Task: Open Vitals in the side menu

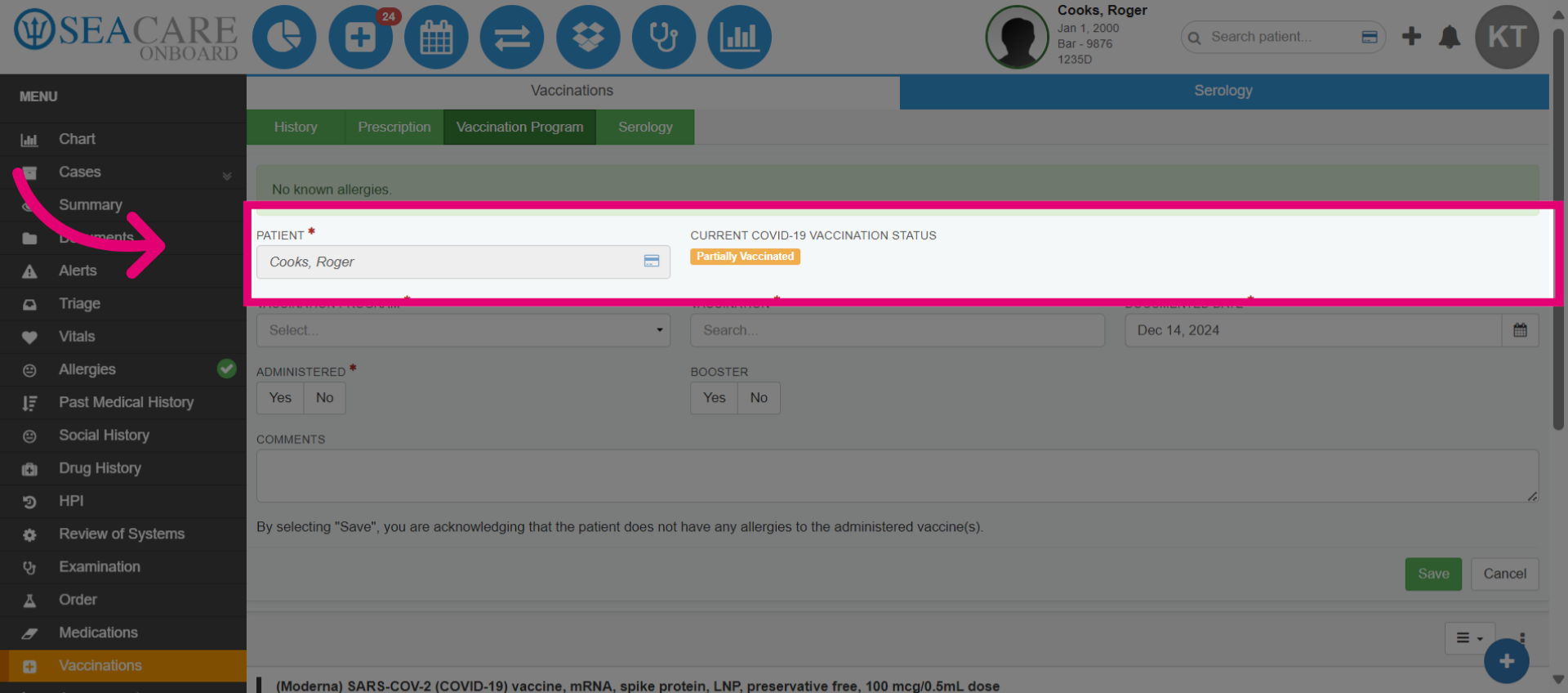Action: pyautogui.click(x=123, y=336)
